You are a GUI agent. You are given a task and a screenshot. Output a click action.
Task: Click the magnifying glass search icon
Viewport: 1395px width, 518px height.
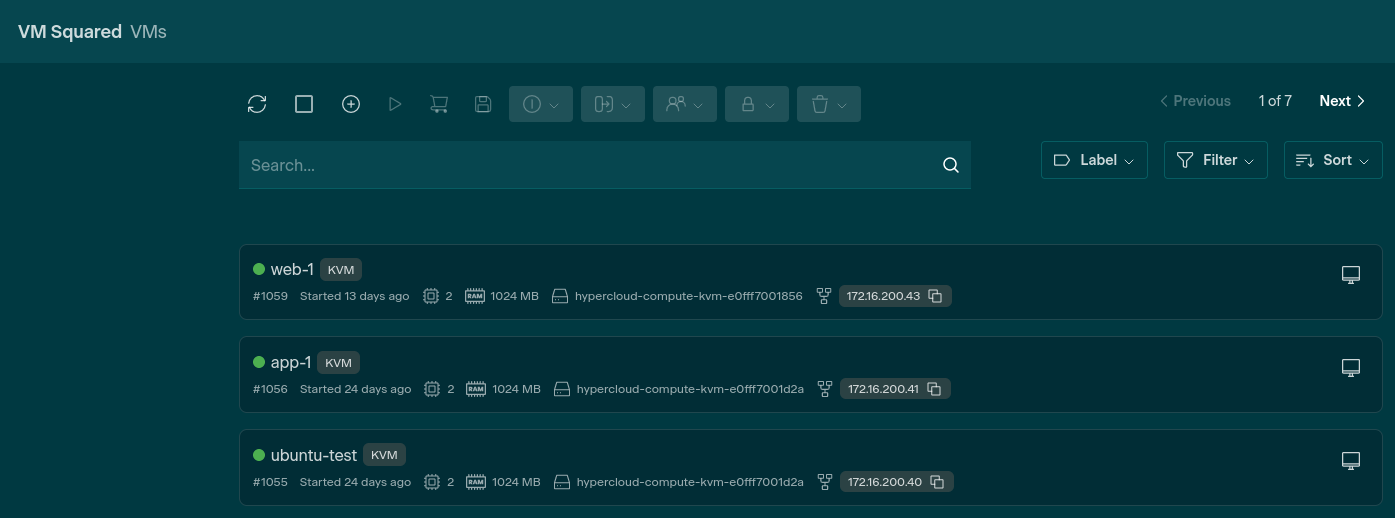click(x=951, y=165)
